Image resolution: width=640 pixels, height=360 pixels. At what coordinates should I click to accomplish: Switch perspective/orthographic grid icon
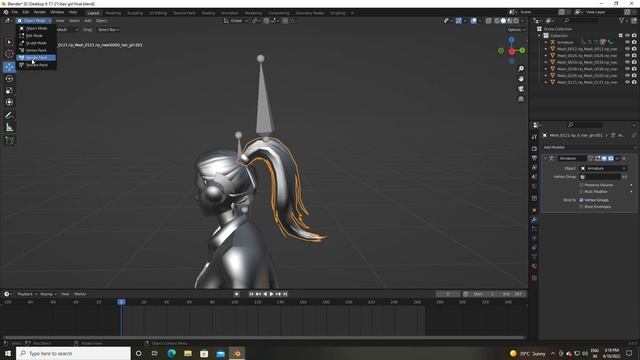pyautogui.click(x=521, y=99)
